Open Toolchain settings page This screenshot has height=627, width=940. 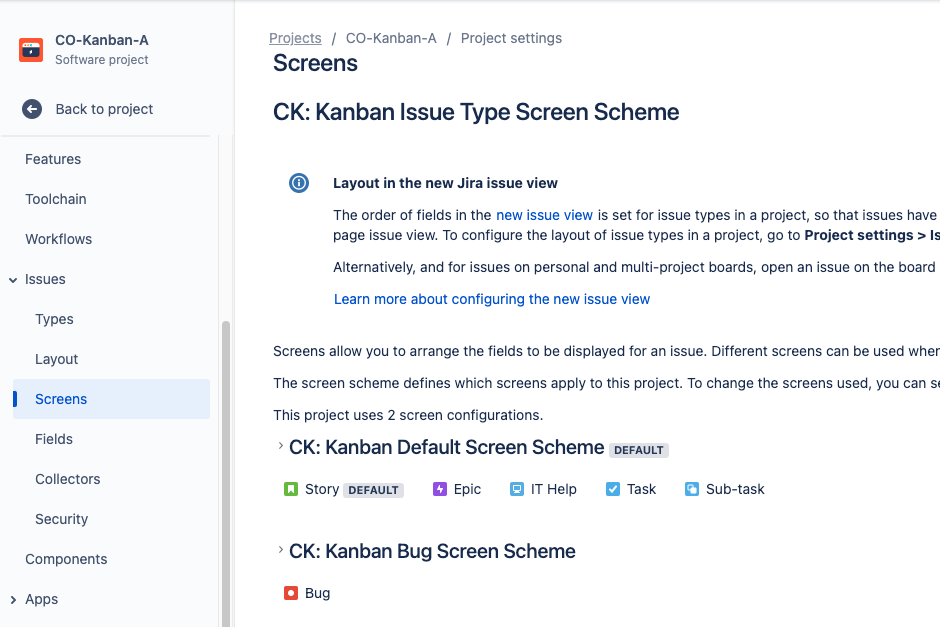(56, 199)
